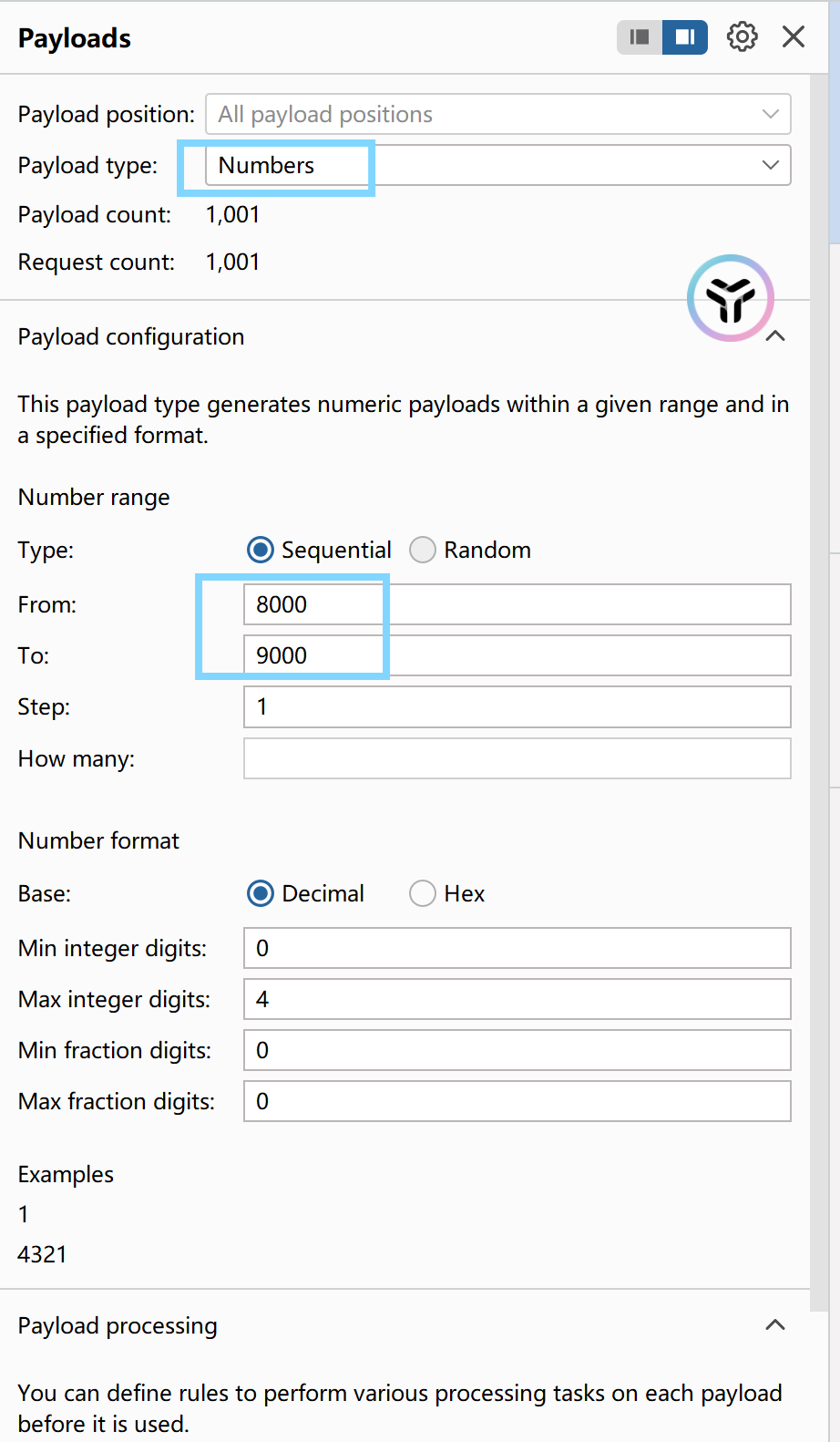
Task: Close the Payloads panel
Action: (x=794, y=37)
